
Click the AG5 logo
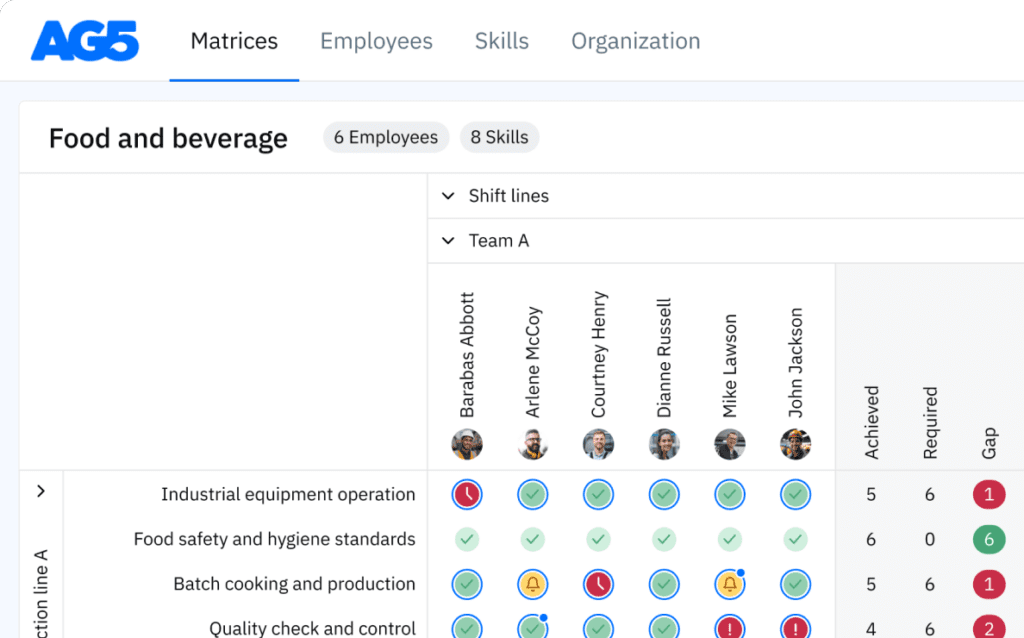85,41
